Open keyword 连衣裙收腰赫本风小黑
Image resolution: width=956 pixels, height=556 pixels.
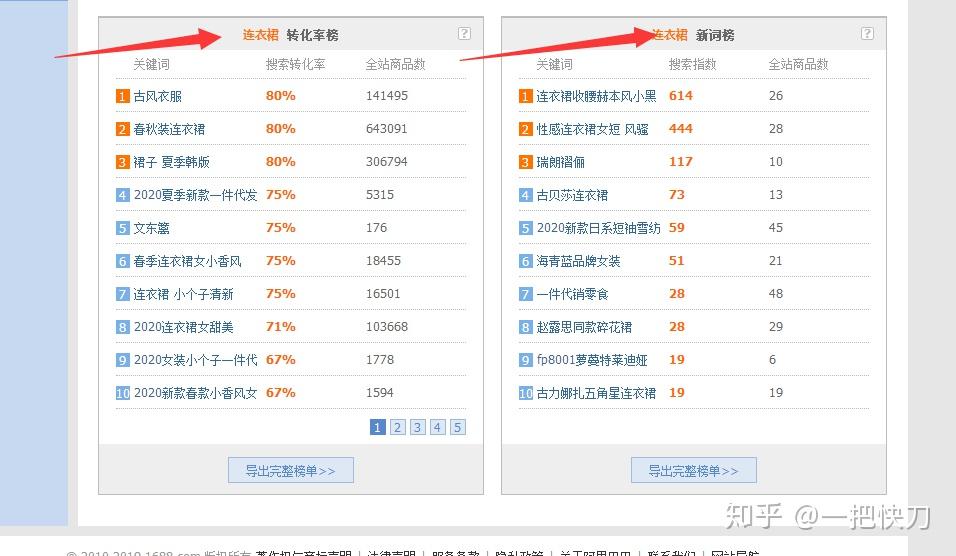click(596, 96)
